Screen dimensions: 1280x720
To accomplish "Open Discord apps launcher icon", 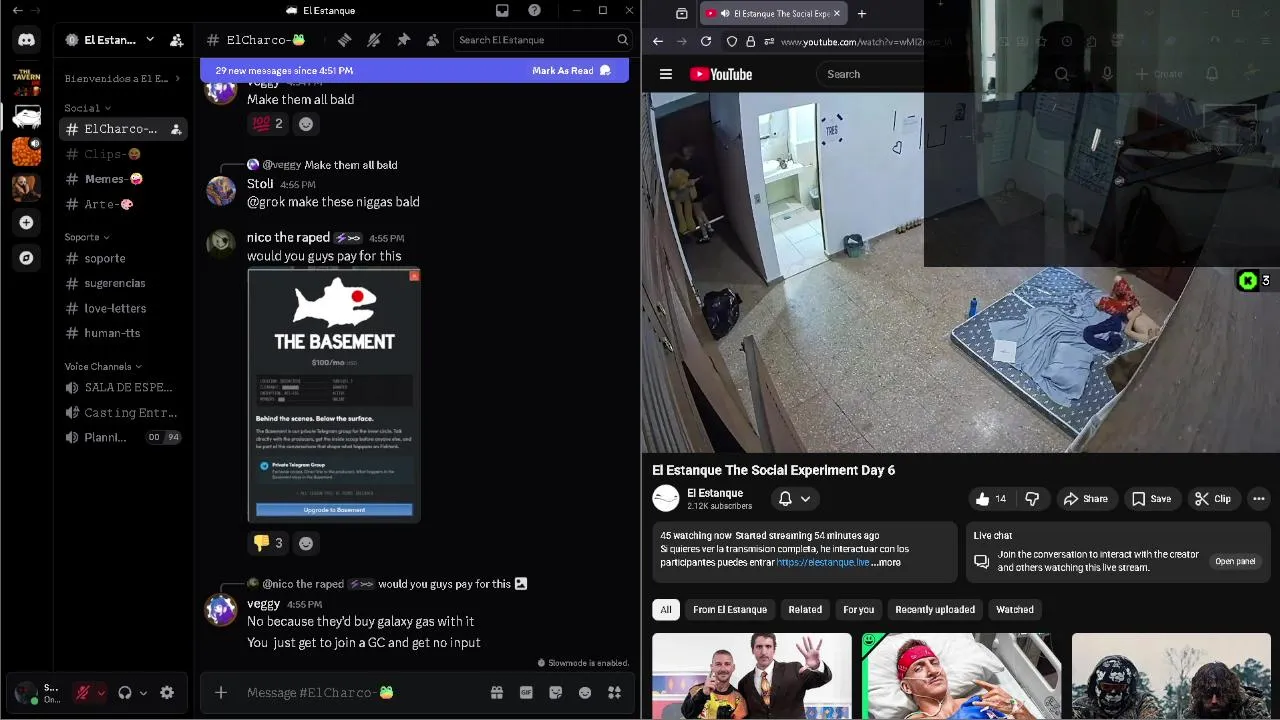I will tap(614, 692).
